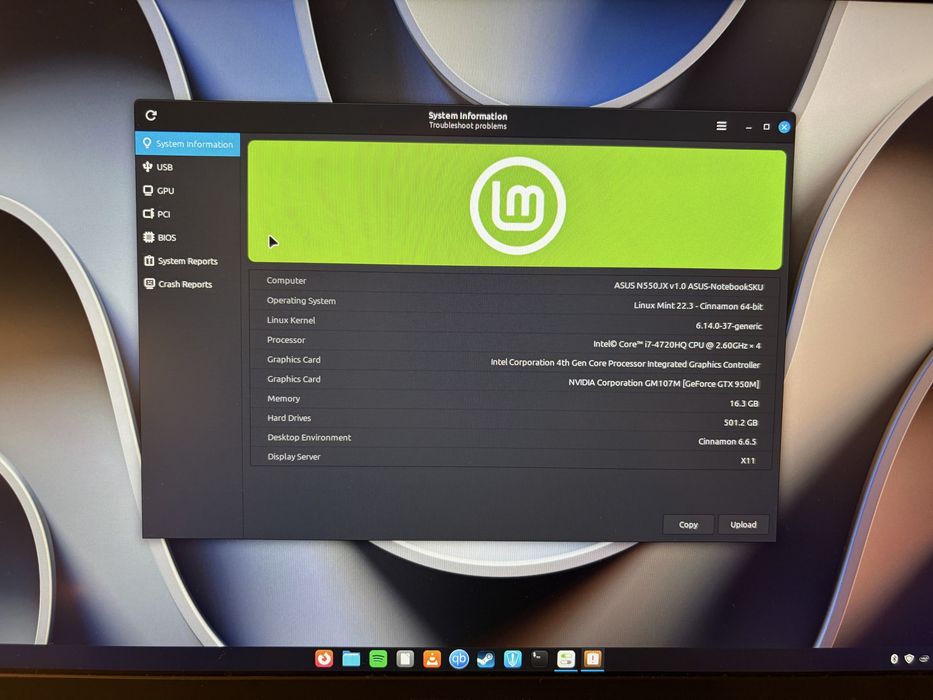Click the Intel Core i7-4720HQ processor value
933x700 pixels.
[x=677, y=345]
